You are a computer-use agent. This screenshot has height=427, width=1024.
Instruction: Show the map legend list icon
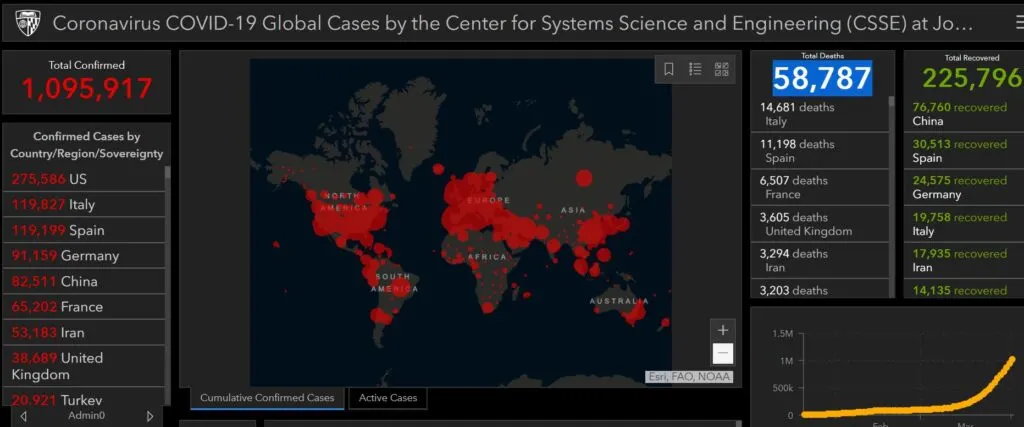click(x=696, y=69)
